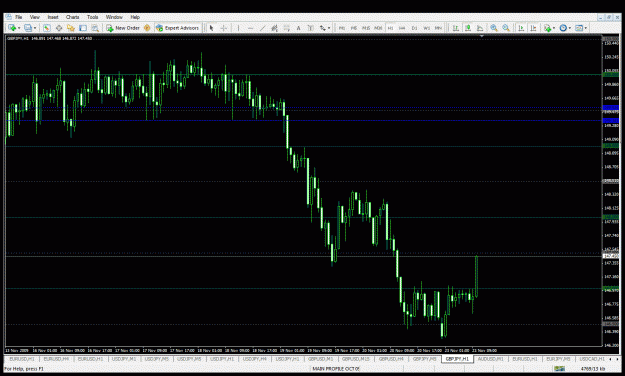Screen dimensions: 625x376
Task: Switch to the GBPJPY,M5 chart tab
Action: 425,359
